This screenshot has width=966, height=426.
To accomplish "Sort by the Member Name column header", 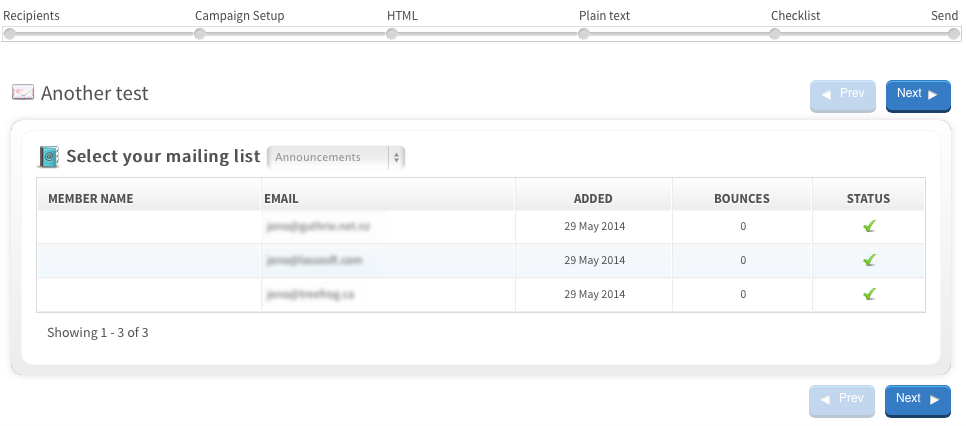I will tap(90, 198).
